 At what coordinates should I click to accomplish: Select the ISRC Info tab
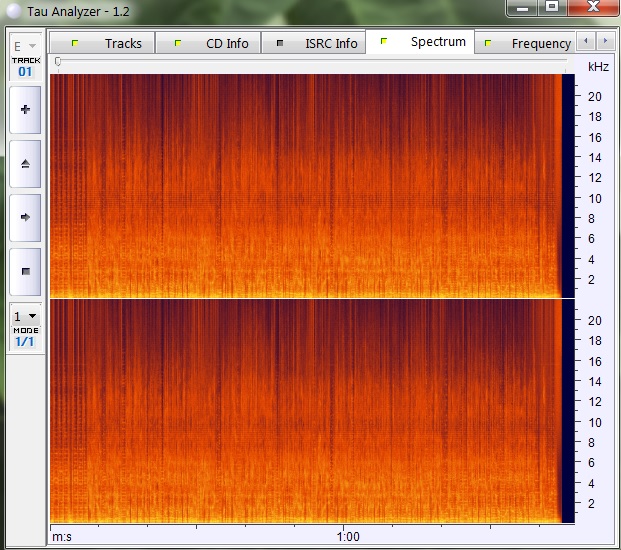pyautogui.click(x=319, y=43)
